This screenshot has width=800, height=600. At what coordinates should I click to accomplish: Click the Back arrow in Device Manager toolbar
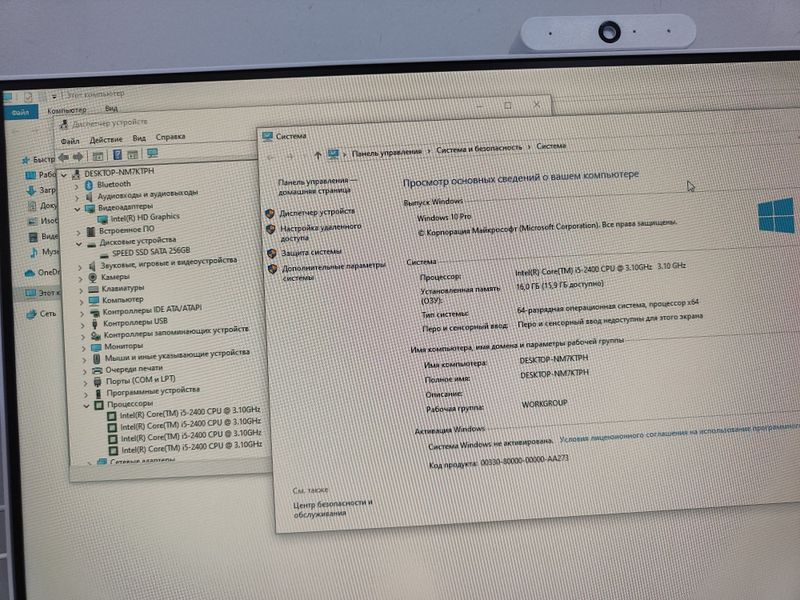(x=63, y=157)
